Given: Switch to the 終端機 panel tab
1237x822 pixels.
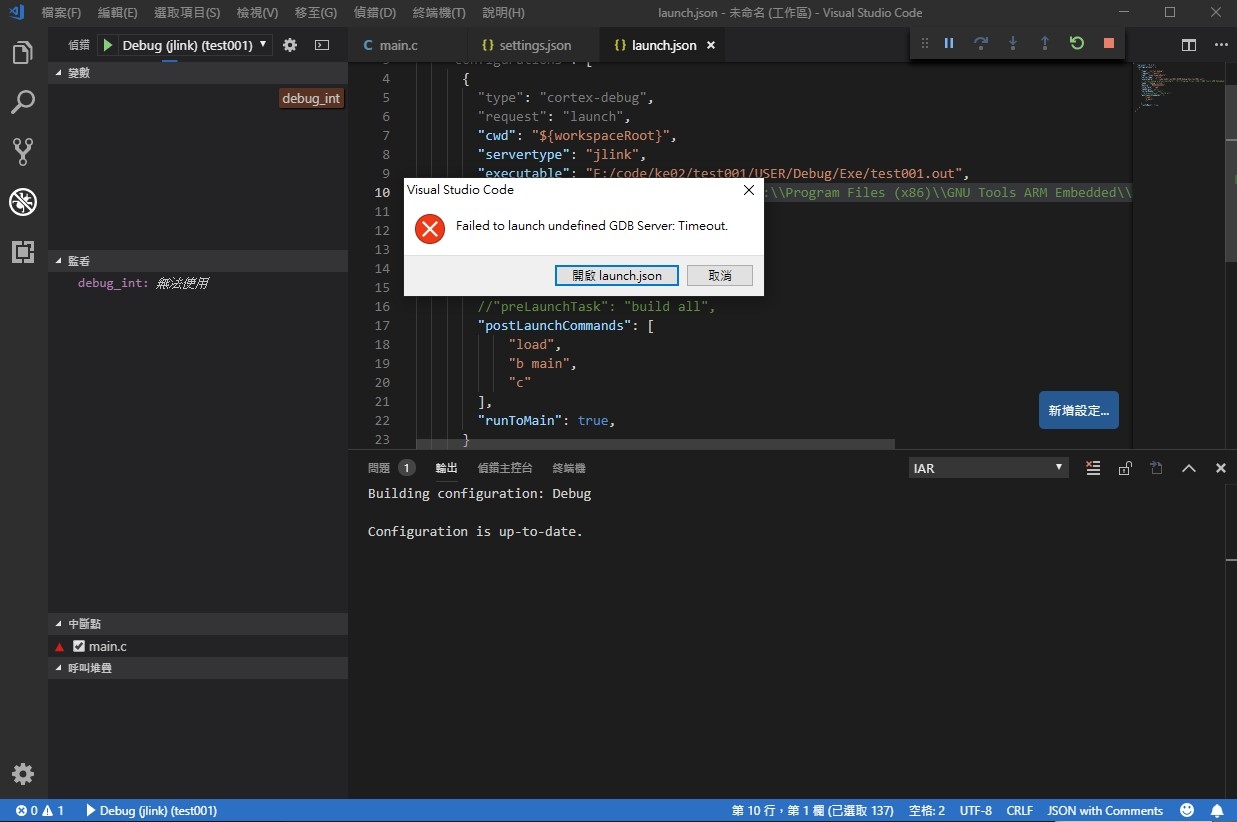Looking at the screenshot, I should pos(569,468).
